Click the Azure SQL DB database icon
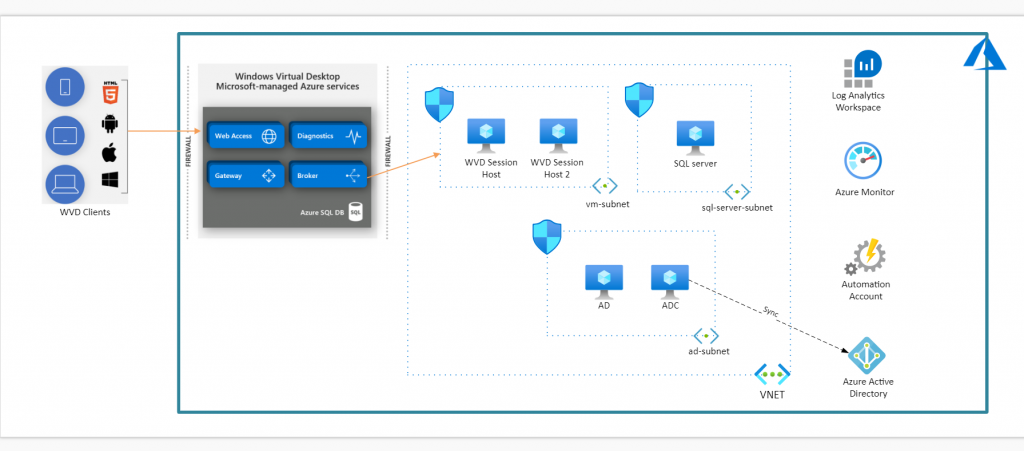Screen dimensions: 1024x451 355,213
